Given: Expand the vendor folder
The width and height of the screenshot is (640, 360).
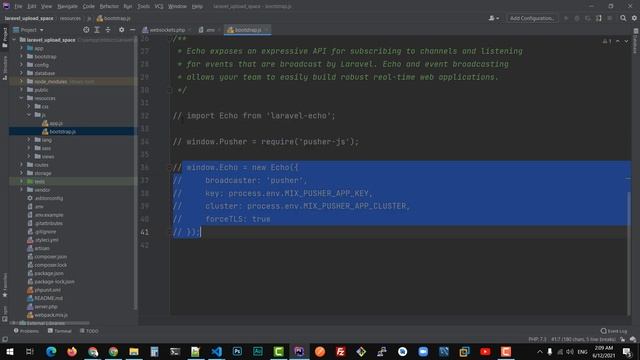Looking at the screenshot, I should (x=21, y=190).
